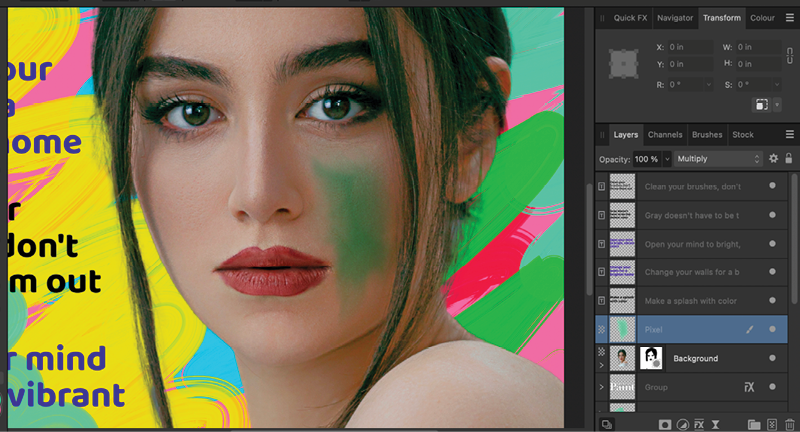
Task: Click the layer lock padlock icon
Action: pos(788,159)
